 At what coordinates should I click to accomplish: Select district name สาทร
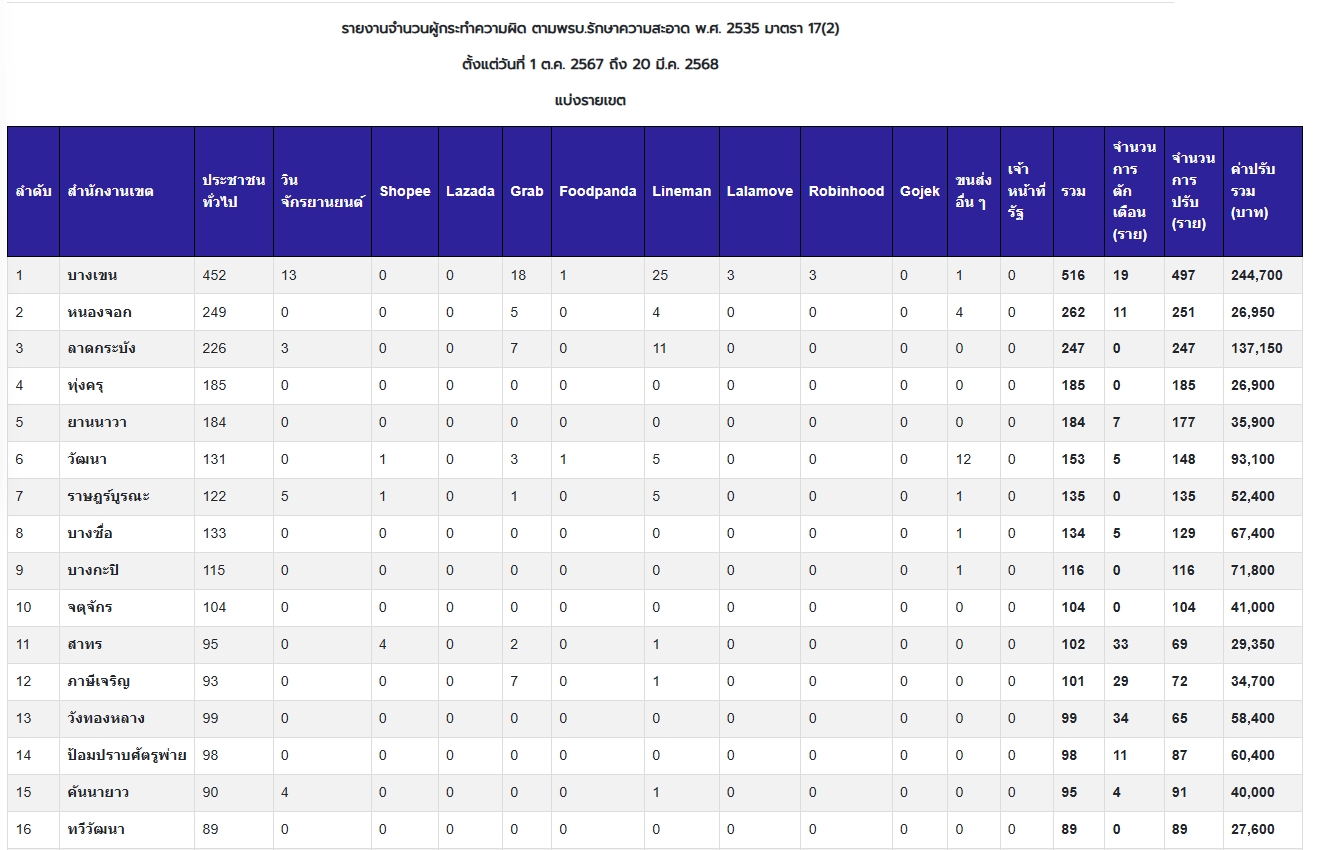(85, 644)
